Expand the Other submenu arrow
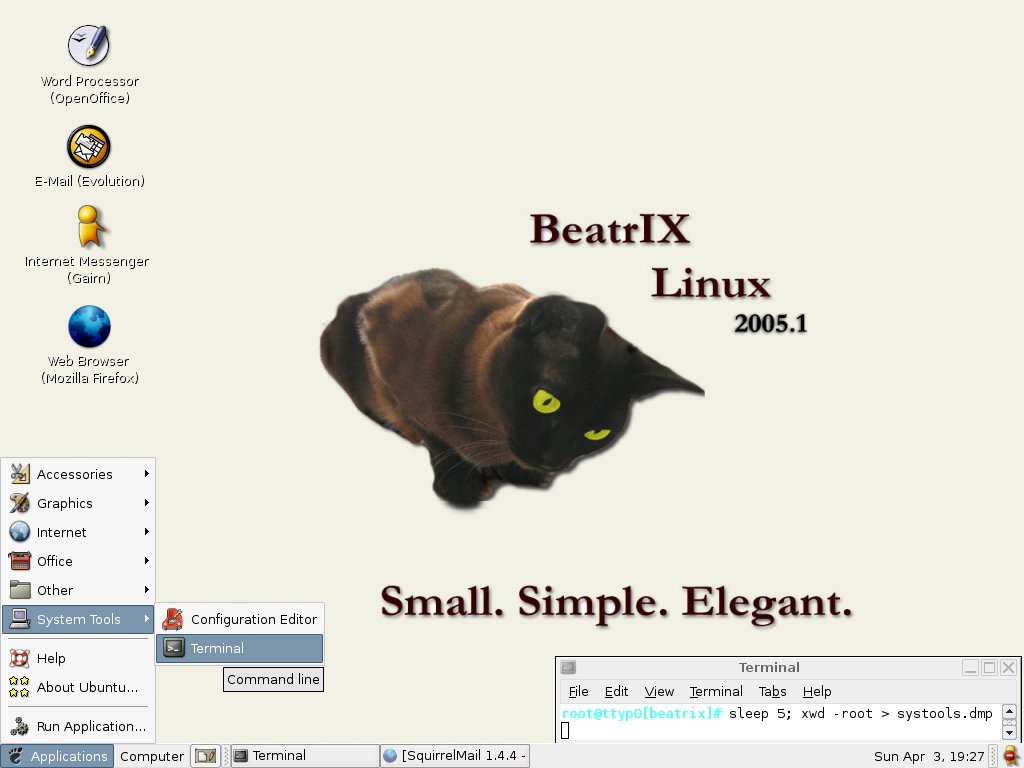Image resolution: width=1024 pixels, height=768 pixels. click(147, 589)
